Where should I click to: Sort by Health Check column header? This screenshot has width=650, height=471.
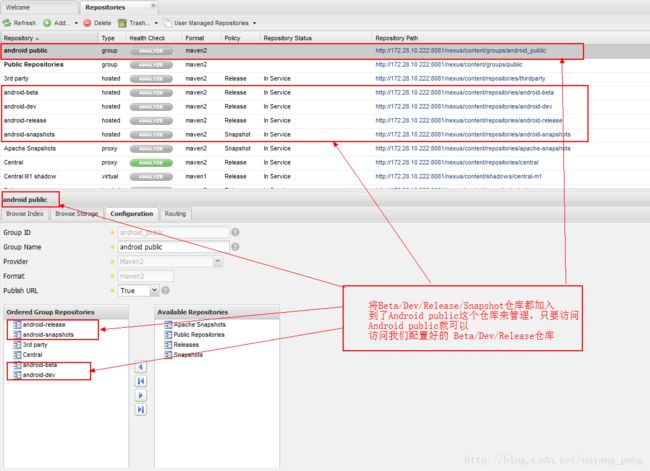(x=154, y=38)
